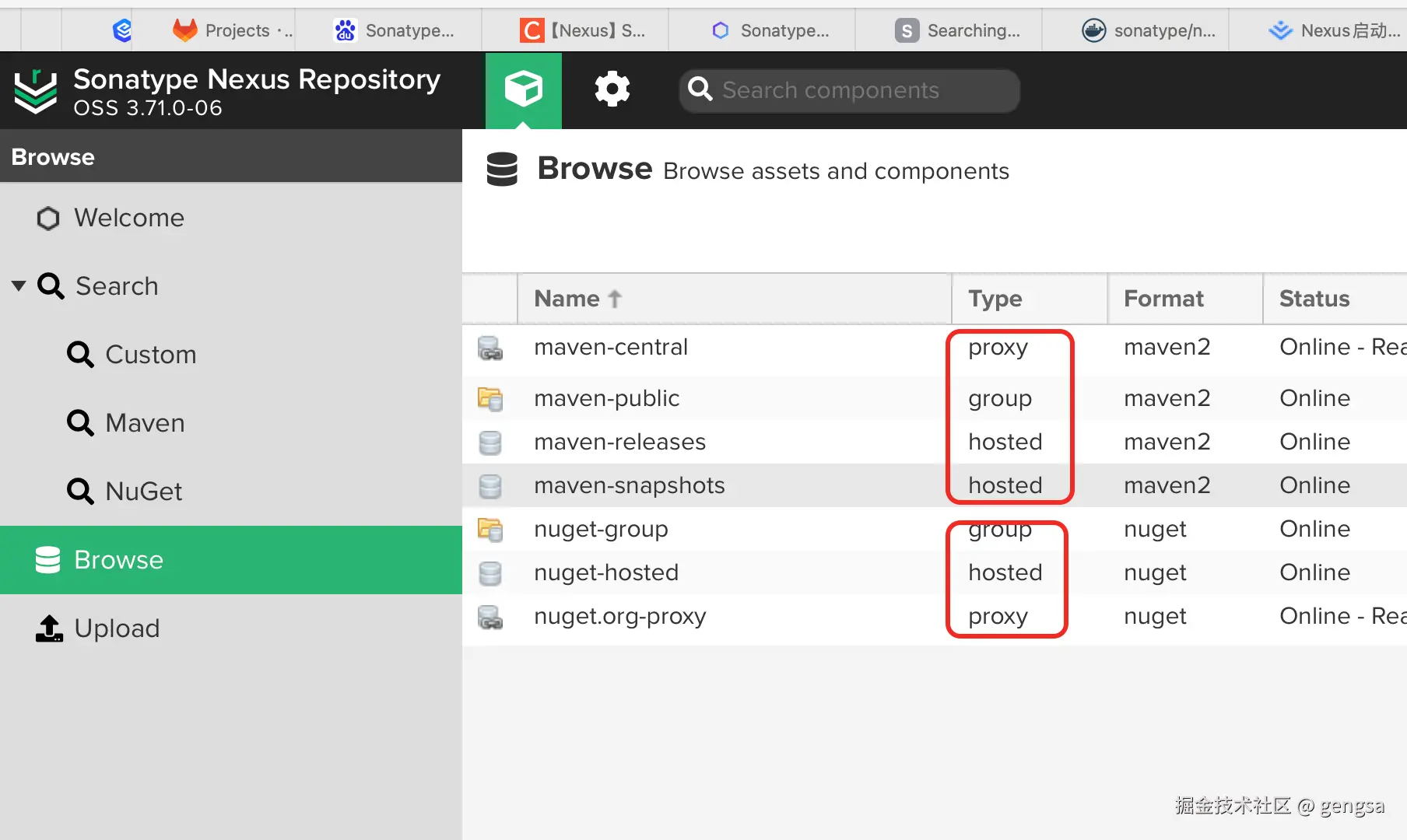Click the OSS 3.71.0-06 version text

(x=148, y=108)
